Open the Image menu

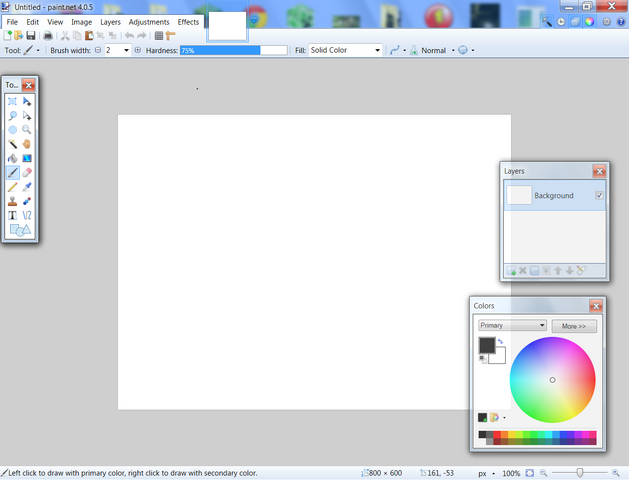(81, 22)
